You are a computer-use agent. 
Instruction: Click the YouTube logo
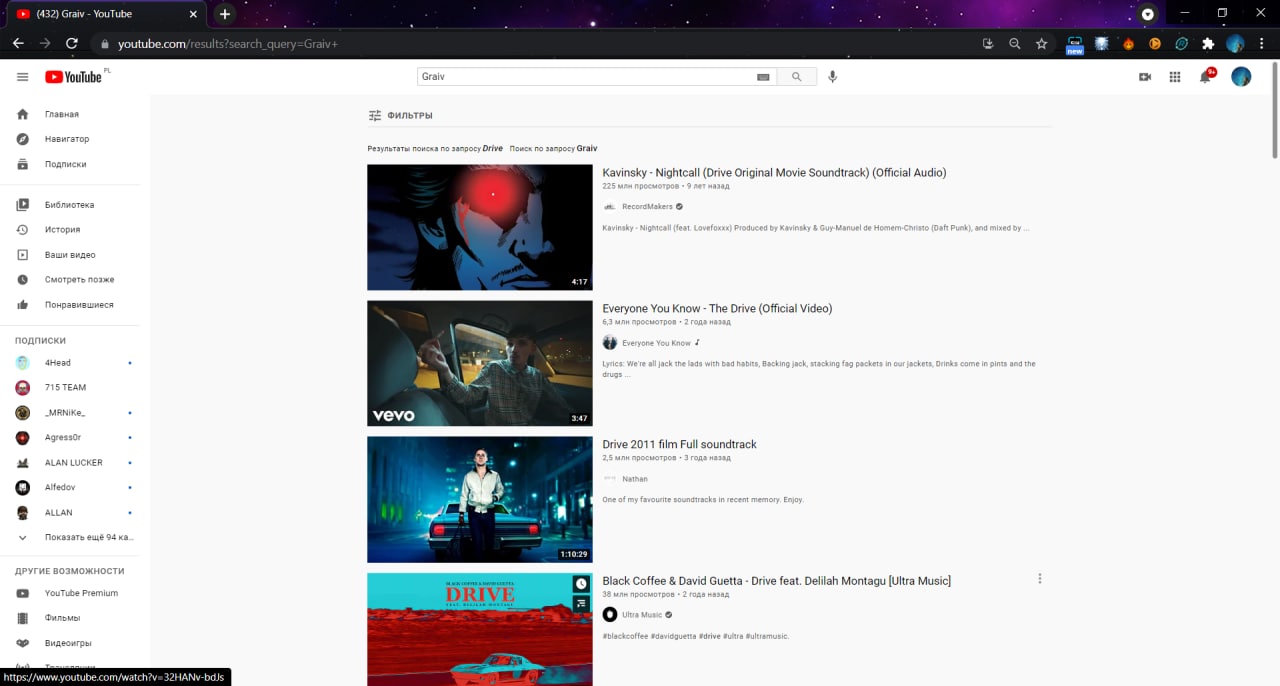(73, 77)
